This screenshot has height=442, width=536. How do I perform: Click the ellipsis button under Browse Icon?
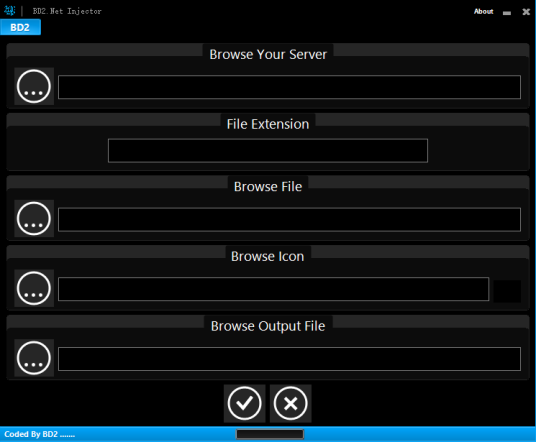tap(34, 288)
